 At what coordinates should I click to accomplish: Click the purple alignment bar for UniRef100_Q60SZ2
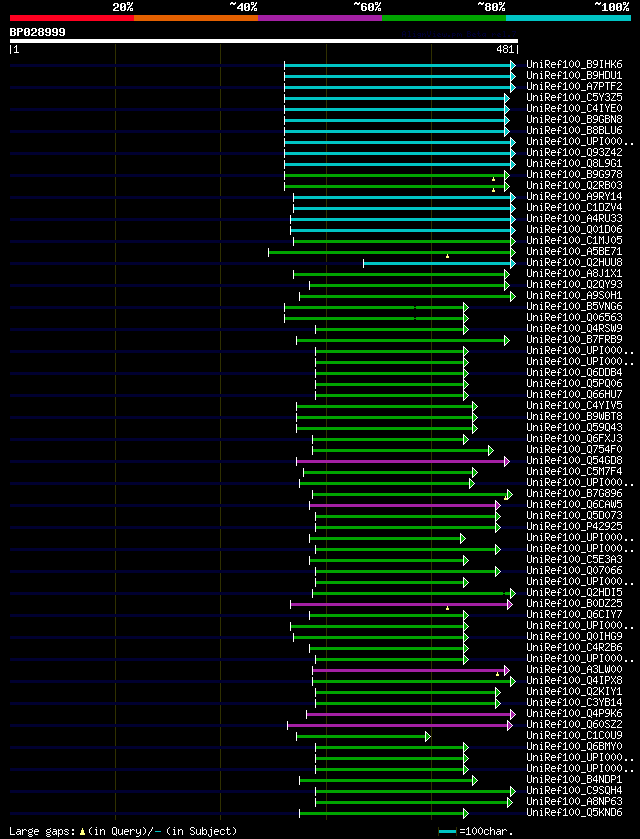(400, 725)
